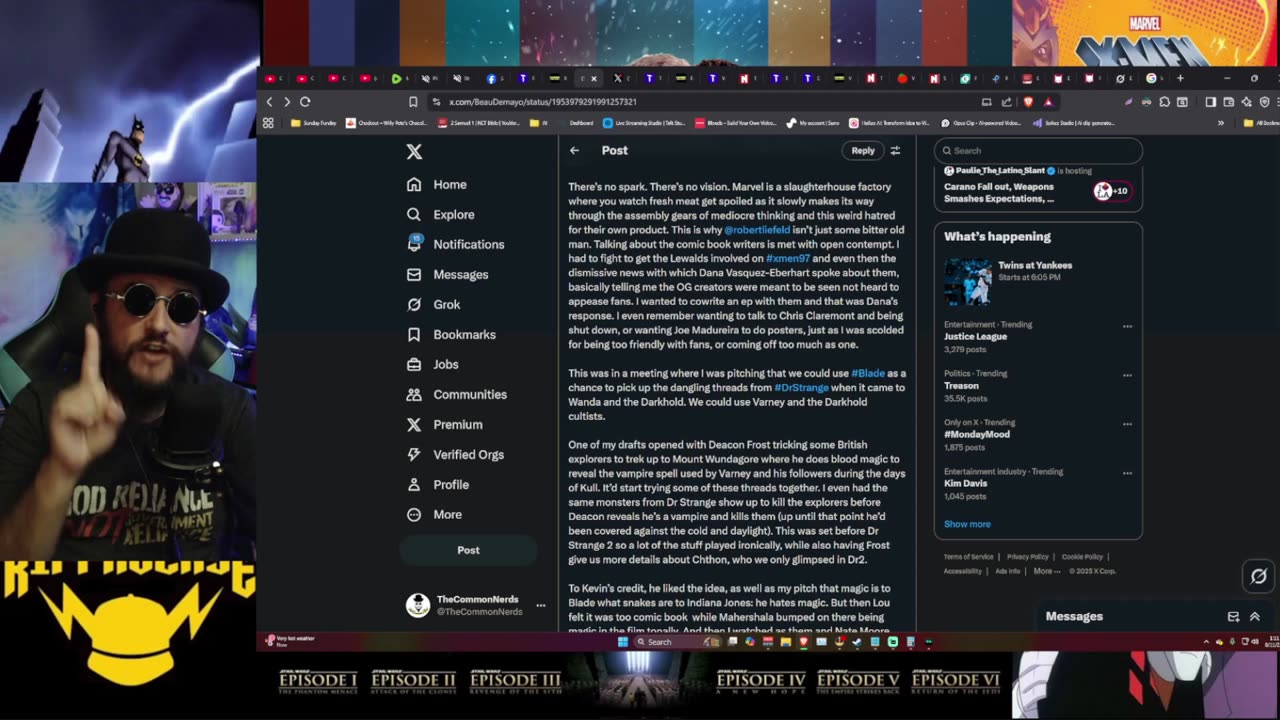Click the Profile person icon
The image size is (1280, 720).
(x=414, y=484)
